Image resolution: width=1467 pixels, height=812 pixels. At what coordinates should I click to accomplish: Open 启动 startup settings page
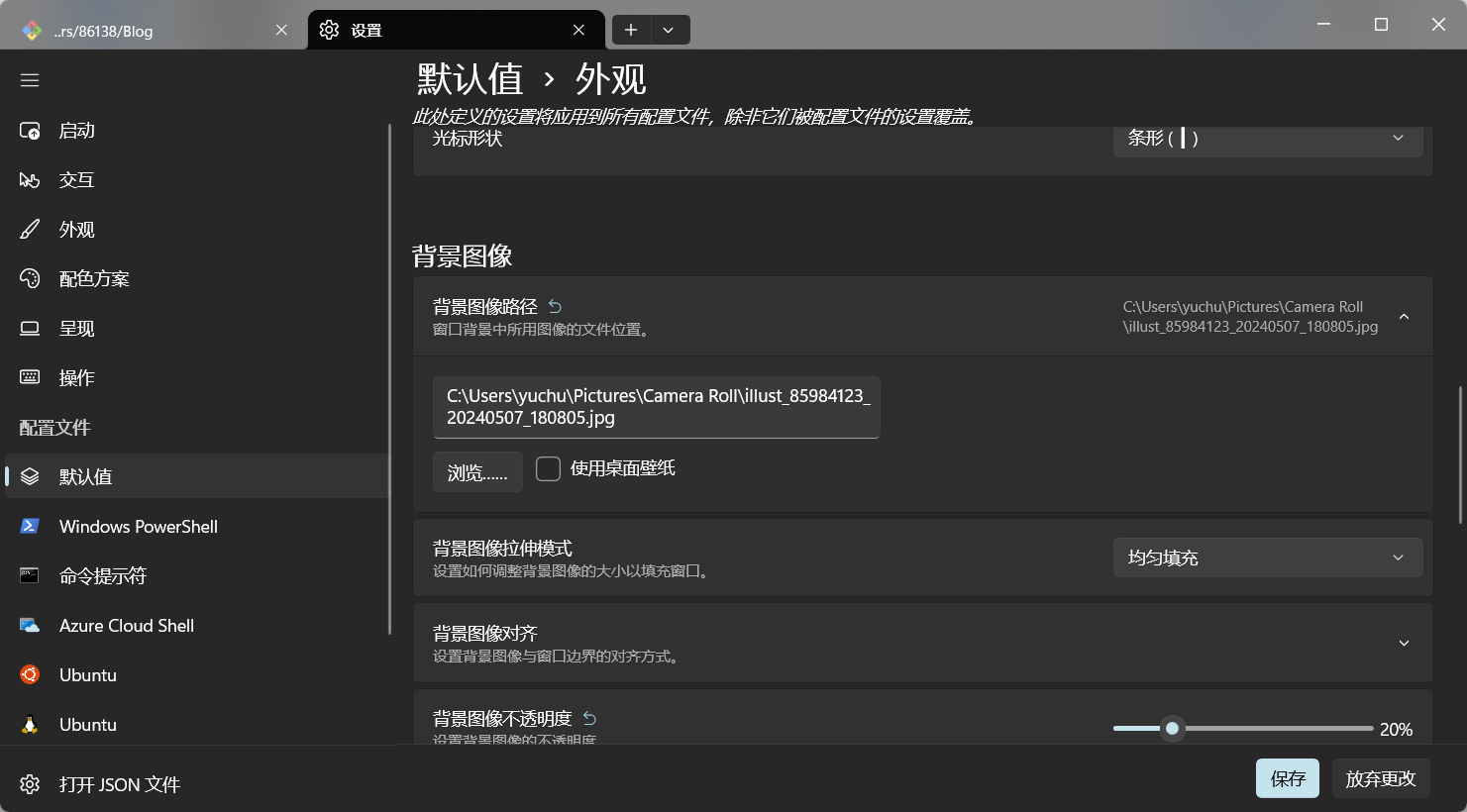pyautogui.click(x=198, y=131)
